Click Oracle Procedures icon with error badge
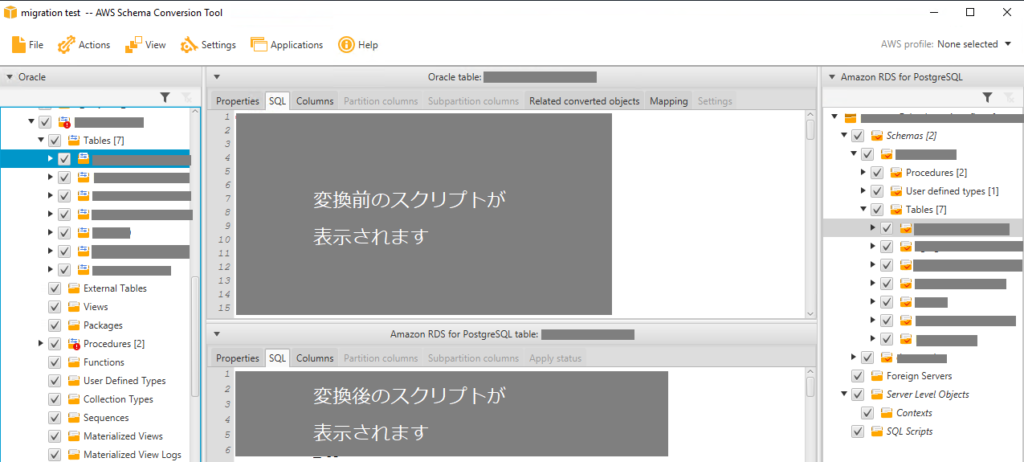 pyautogui.click(x=74, y=343)
